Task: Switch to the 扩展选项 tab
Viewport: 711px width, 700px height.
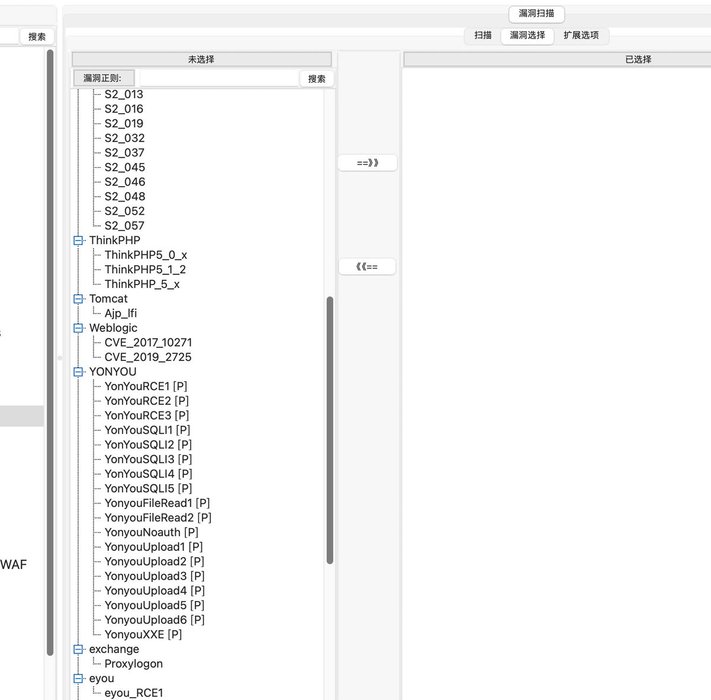Action: click(x=581, y=35)
